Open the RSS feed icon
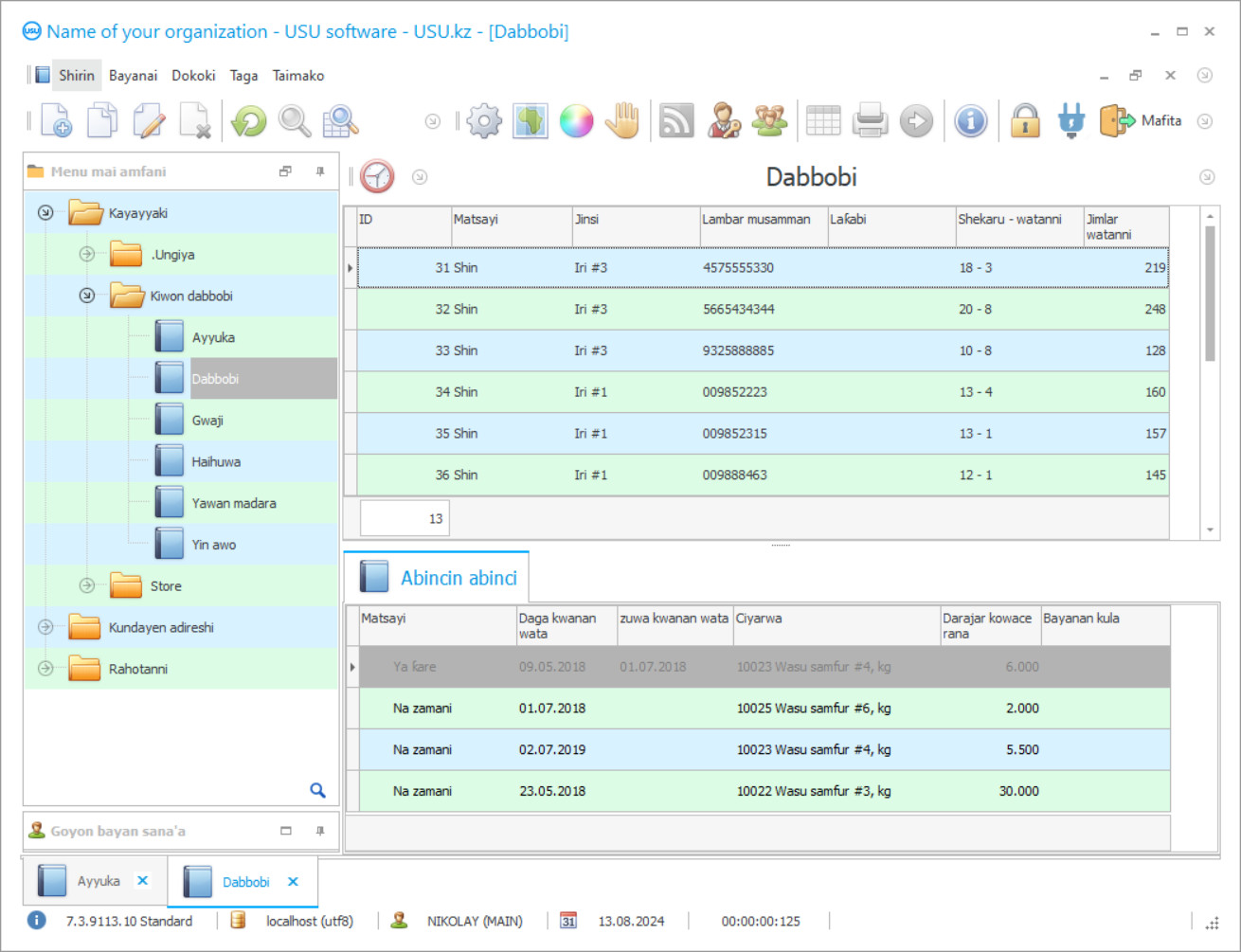The height and width of the screenshot is (952, 1241). [x=676, y=121]
